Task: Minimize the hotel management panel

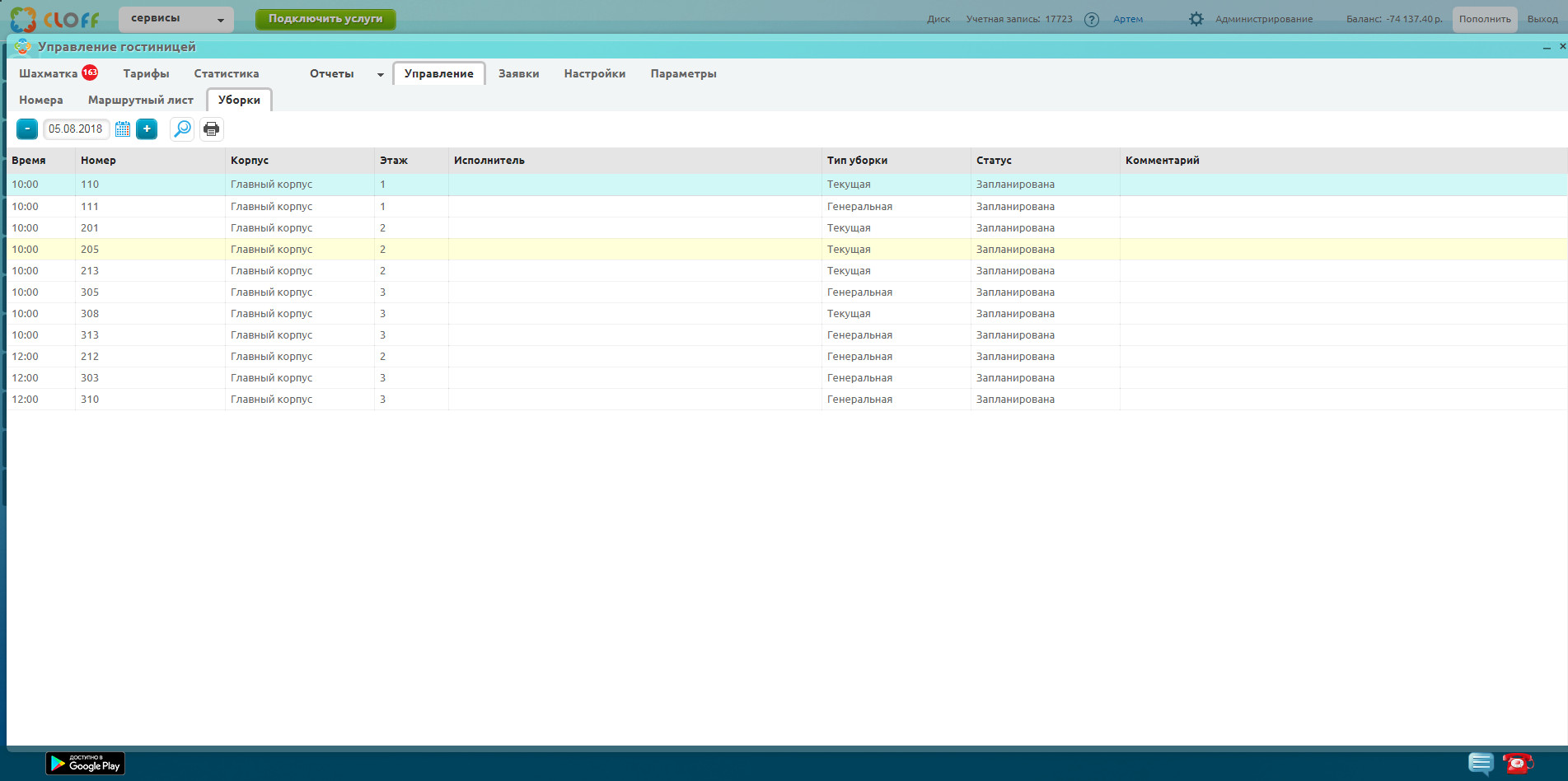Action: click(1547, 48)
